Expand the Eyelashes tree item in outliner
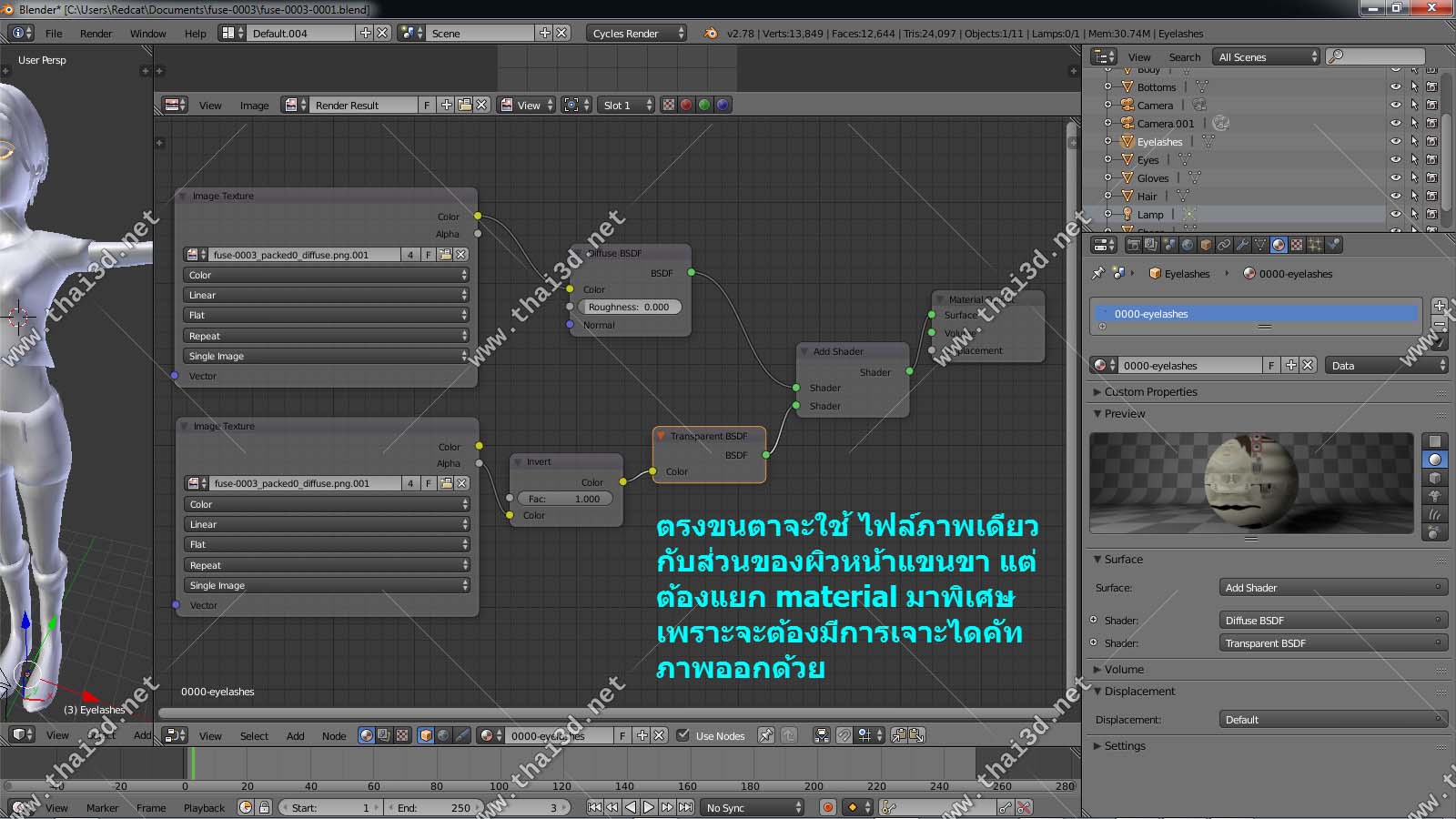The width and height of the screenshot is (1456, 819). pos(1107,141)
